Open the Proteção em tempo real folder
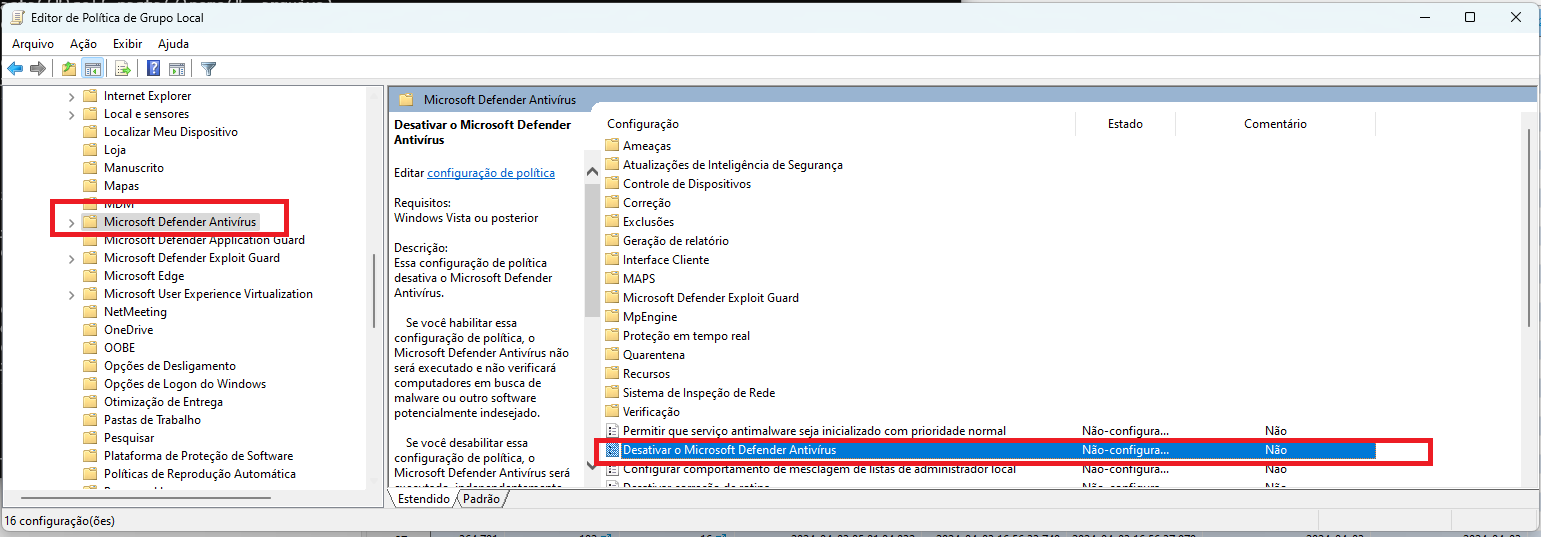1541x537 pixels. coord(686,336)
